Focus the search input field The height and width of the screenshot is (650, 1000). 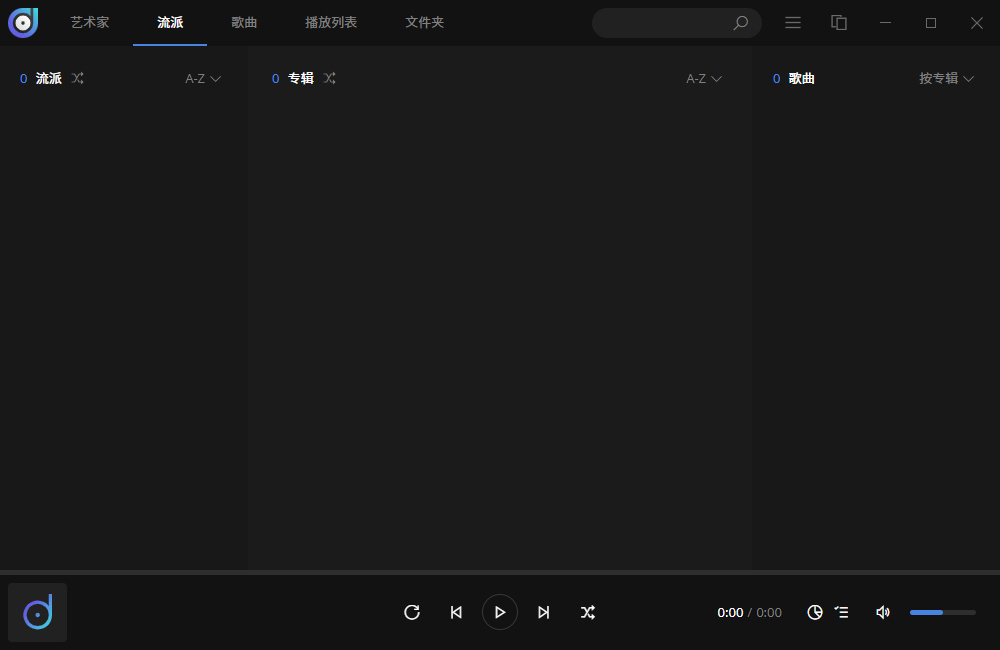(677, 23)
